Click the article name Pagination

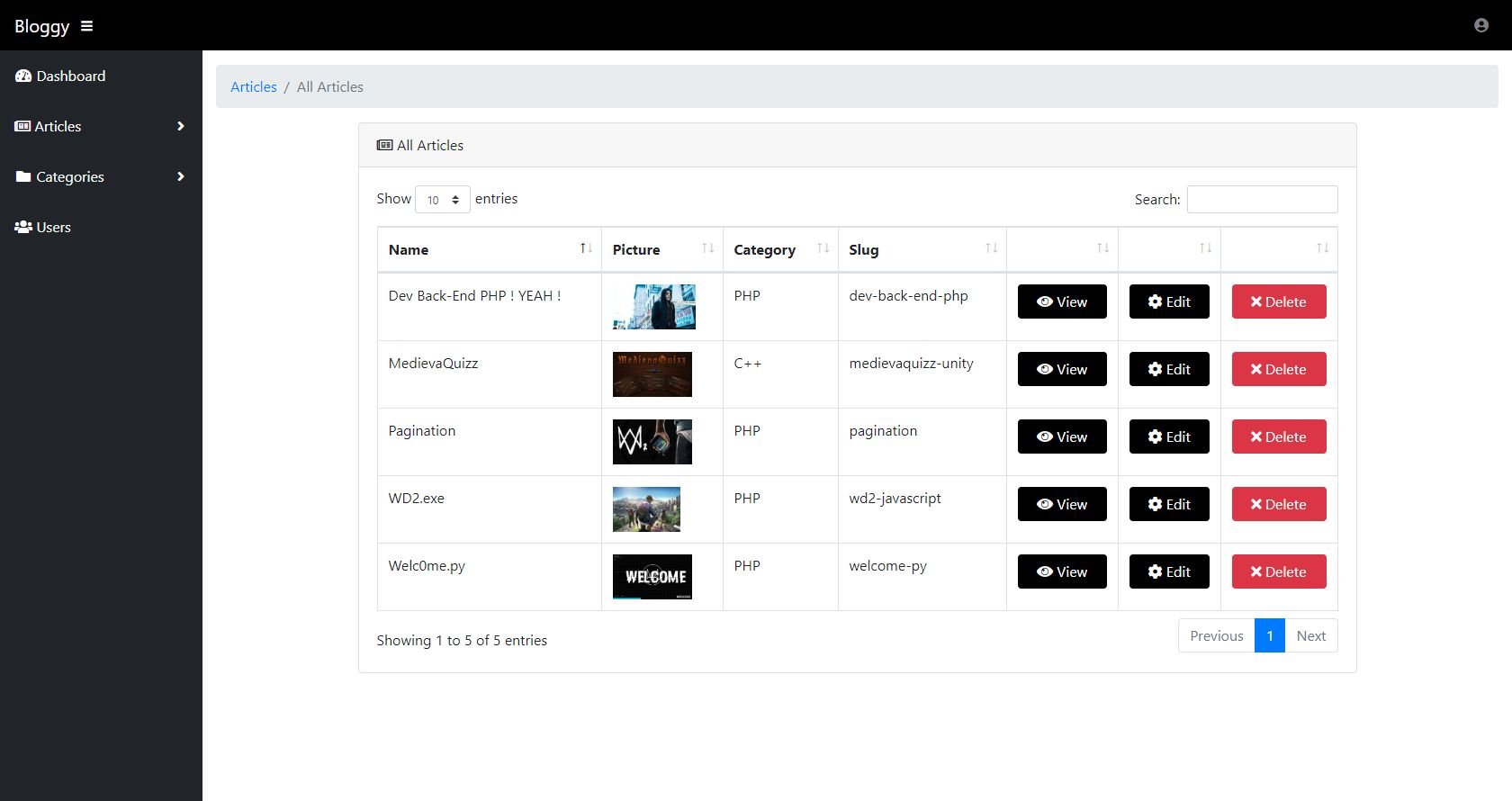[421, 430]
